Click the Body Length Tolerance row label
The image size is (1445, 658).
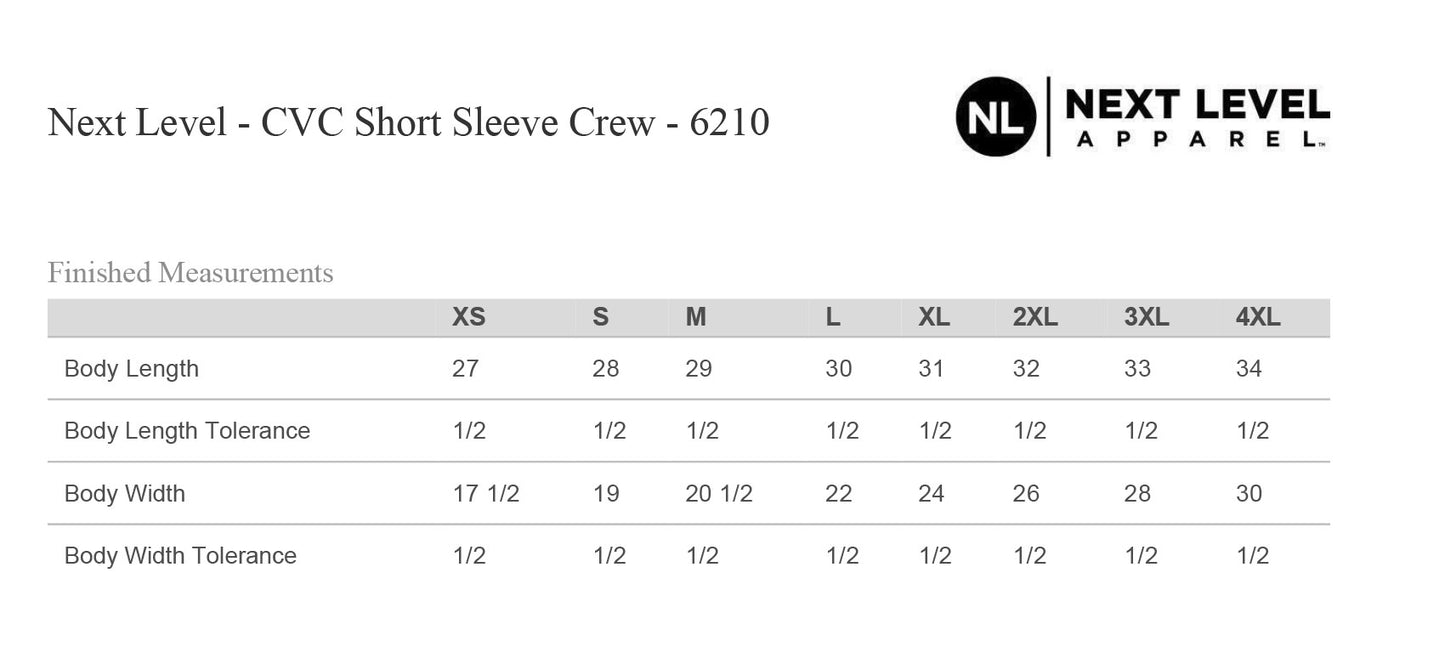pos(187,431)
